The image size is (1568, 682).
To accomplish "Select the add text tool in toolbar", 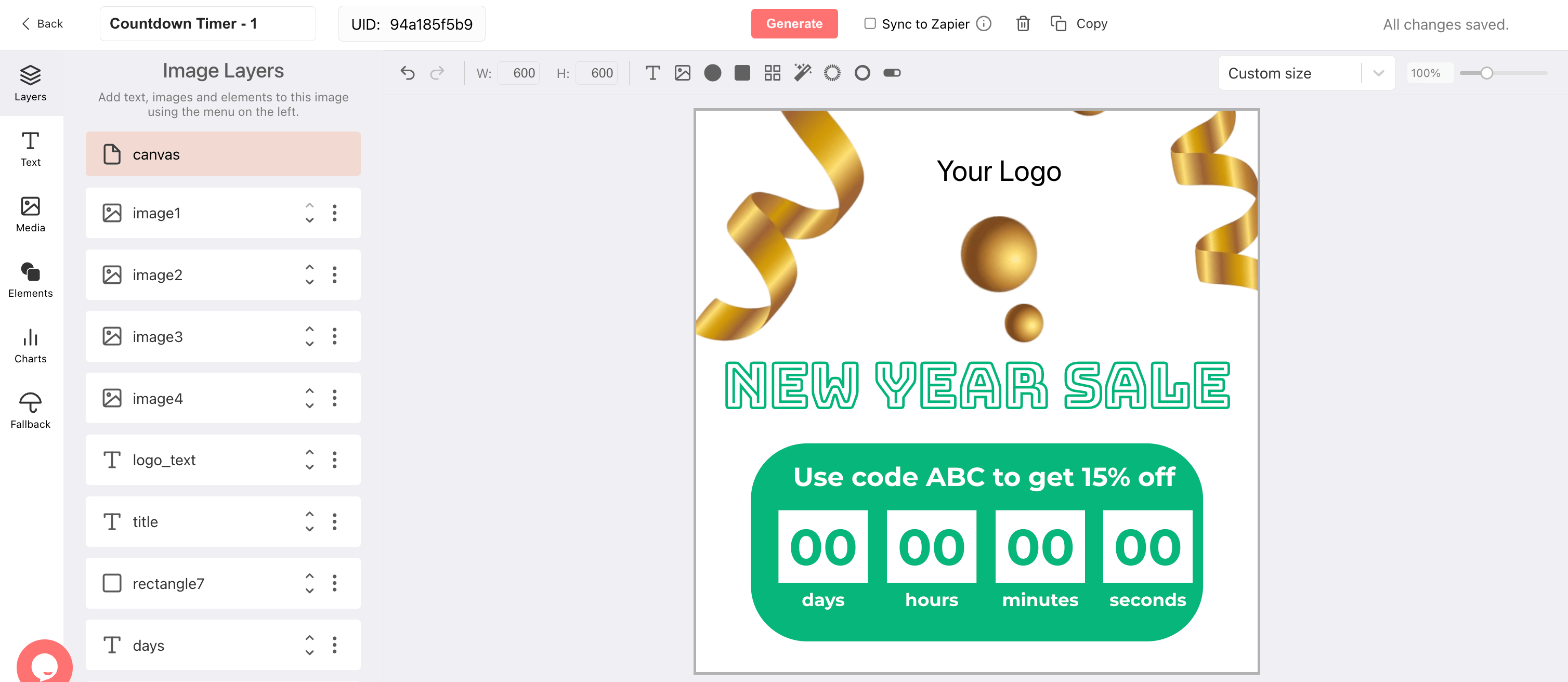I will coord(652,73).
